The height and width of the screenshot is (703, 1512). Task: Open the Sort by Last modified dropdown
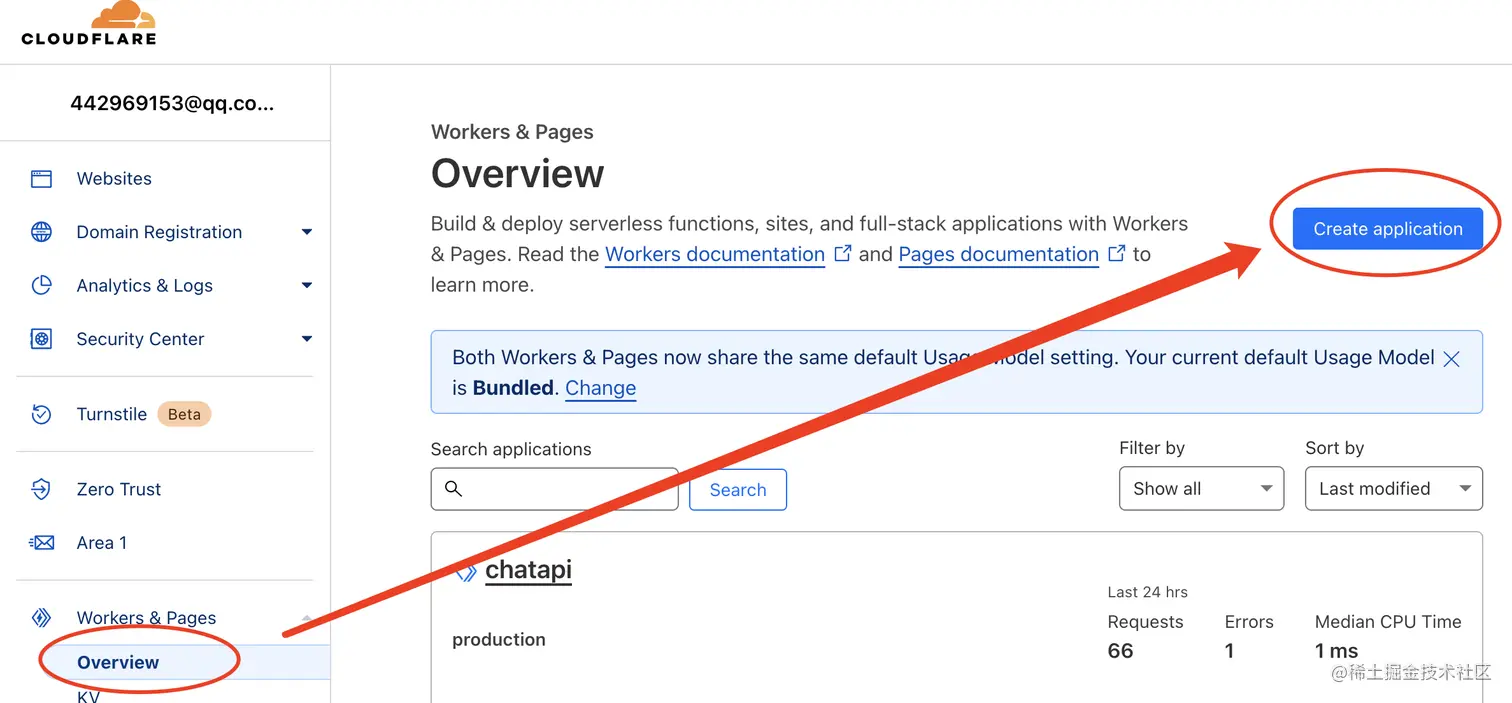(1393, 489)
